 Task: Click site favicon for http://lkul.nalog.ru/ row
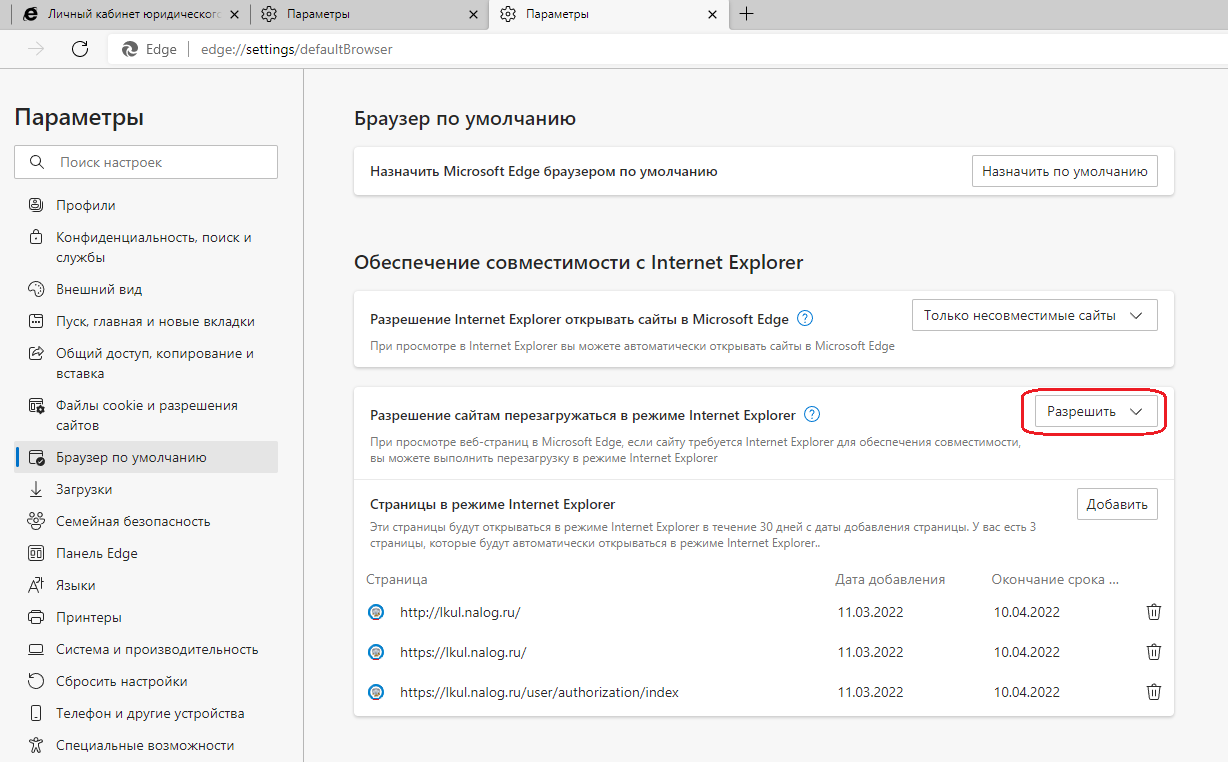point(376,612)
